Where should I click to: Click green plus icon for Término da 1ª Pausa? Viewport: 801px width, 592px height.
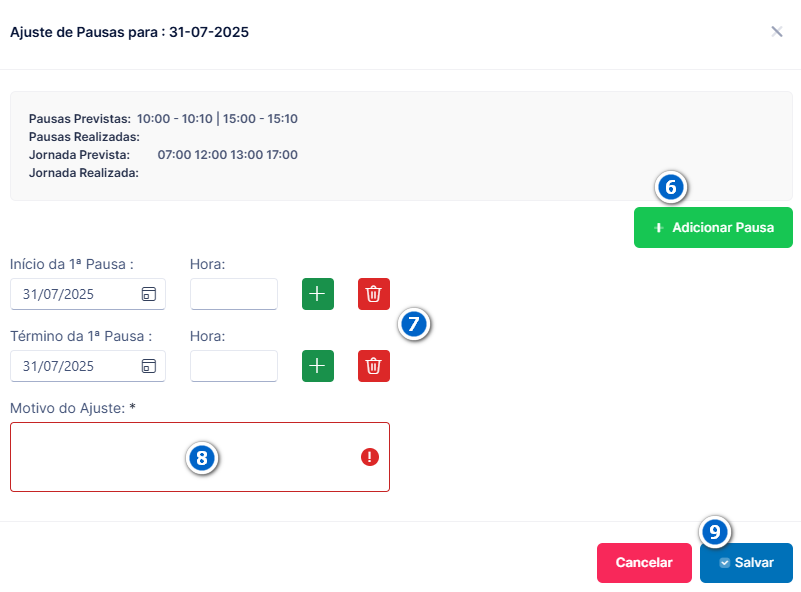(x=318, y=366)
